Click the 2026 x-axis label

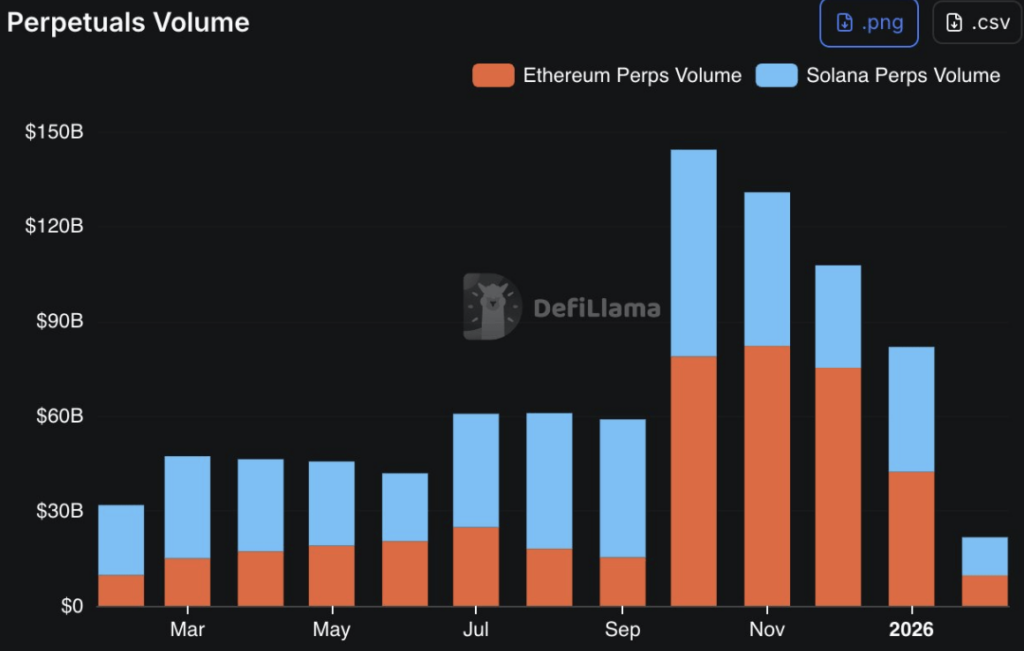[x=911, y=630]
